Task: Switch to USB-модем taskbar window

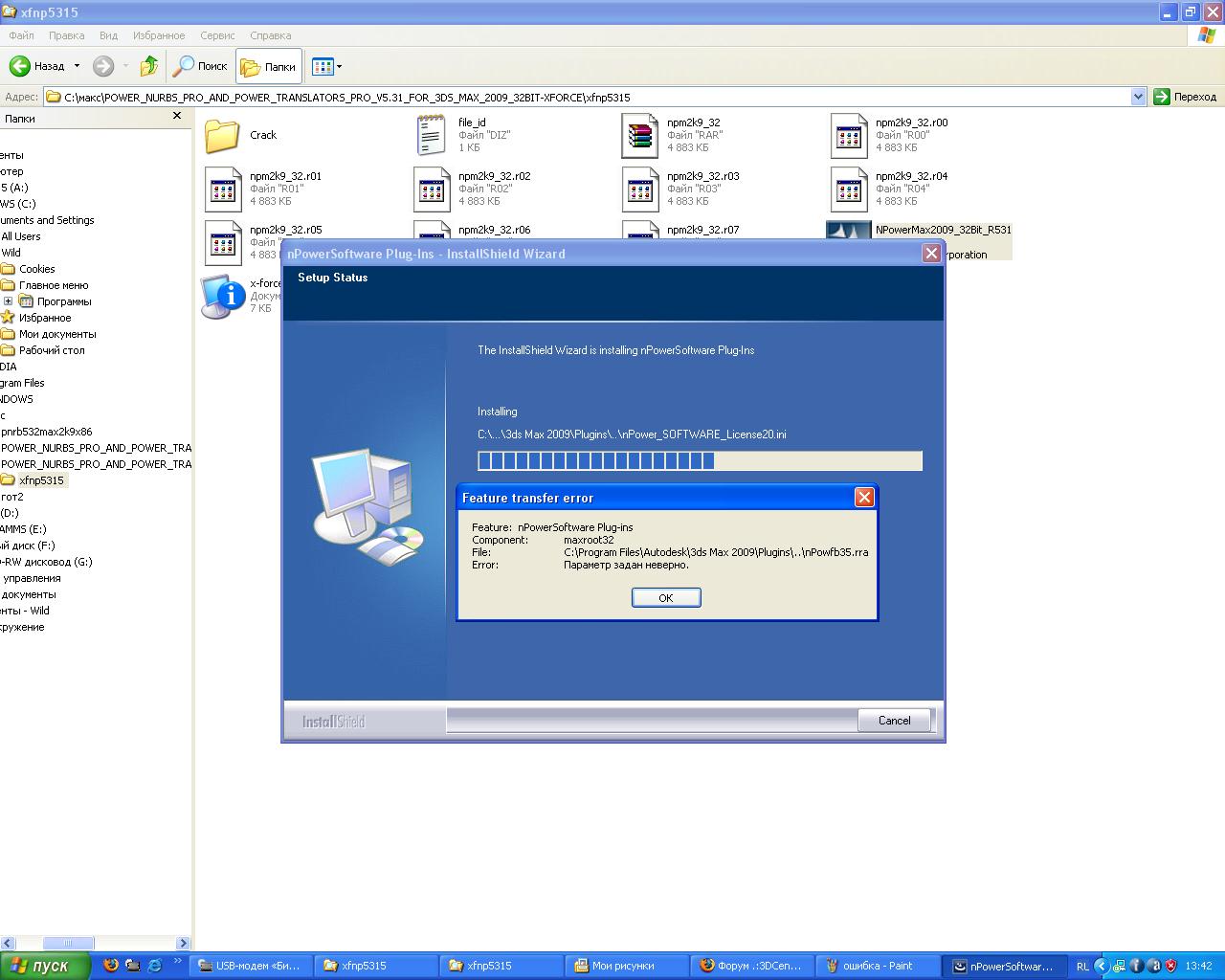Action: (251, 966)
